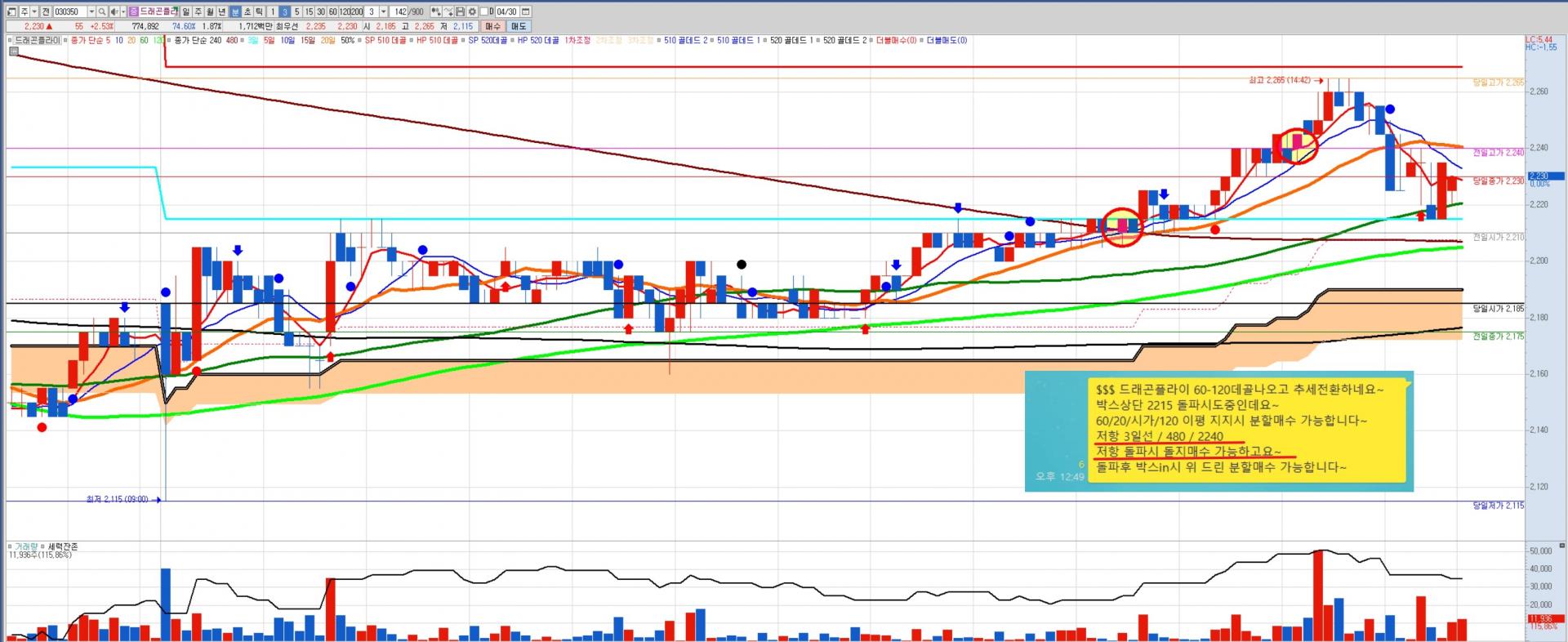1568x642 pixels.
Task: Select the 30-minute interval button
Action: 321,12
